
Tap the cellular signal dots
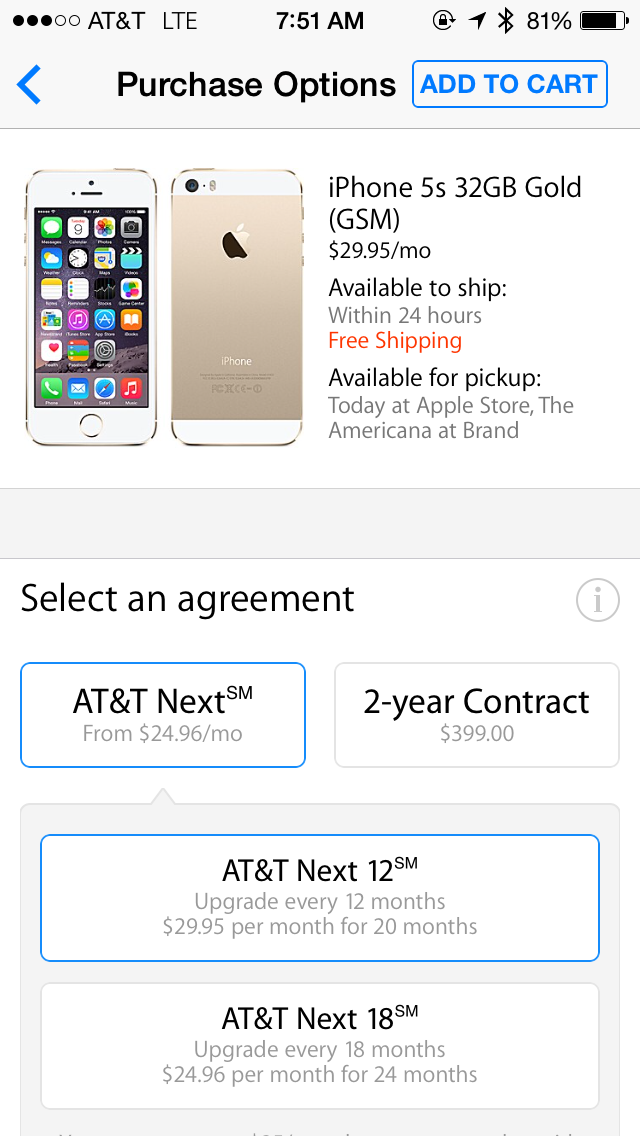click(46, 21)
